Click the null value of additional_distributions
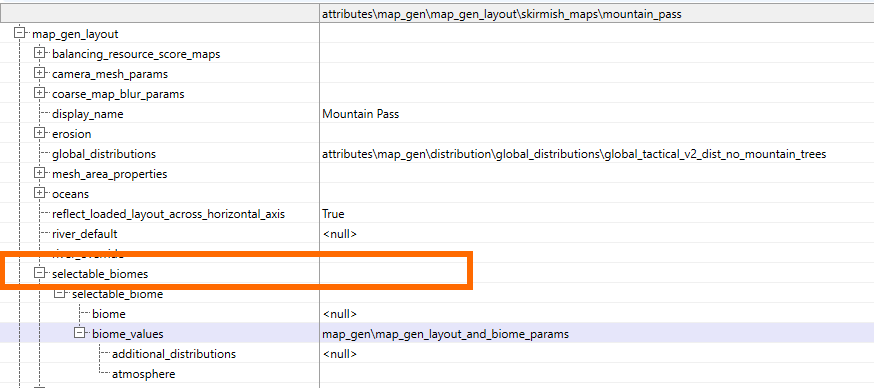 [339, 354]
